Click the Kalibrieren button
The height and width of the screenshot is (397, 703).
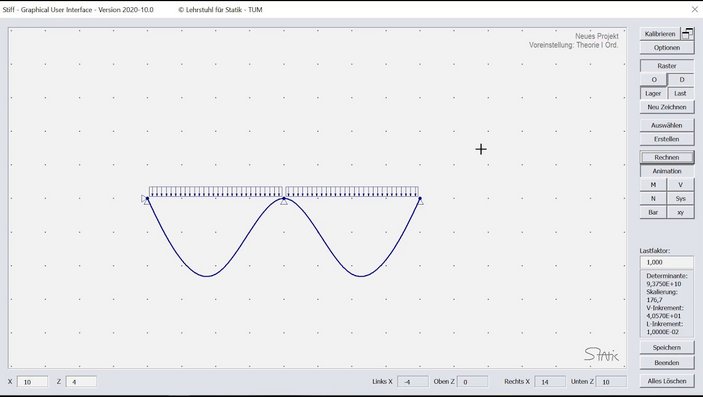pyautogui.click(x=660, y=34)
